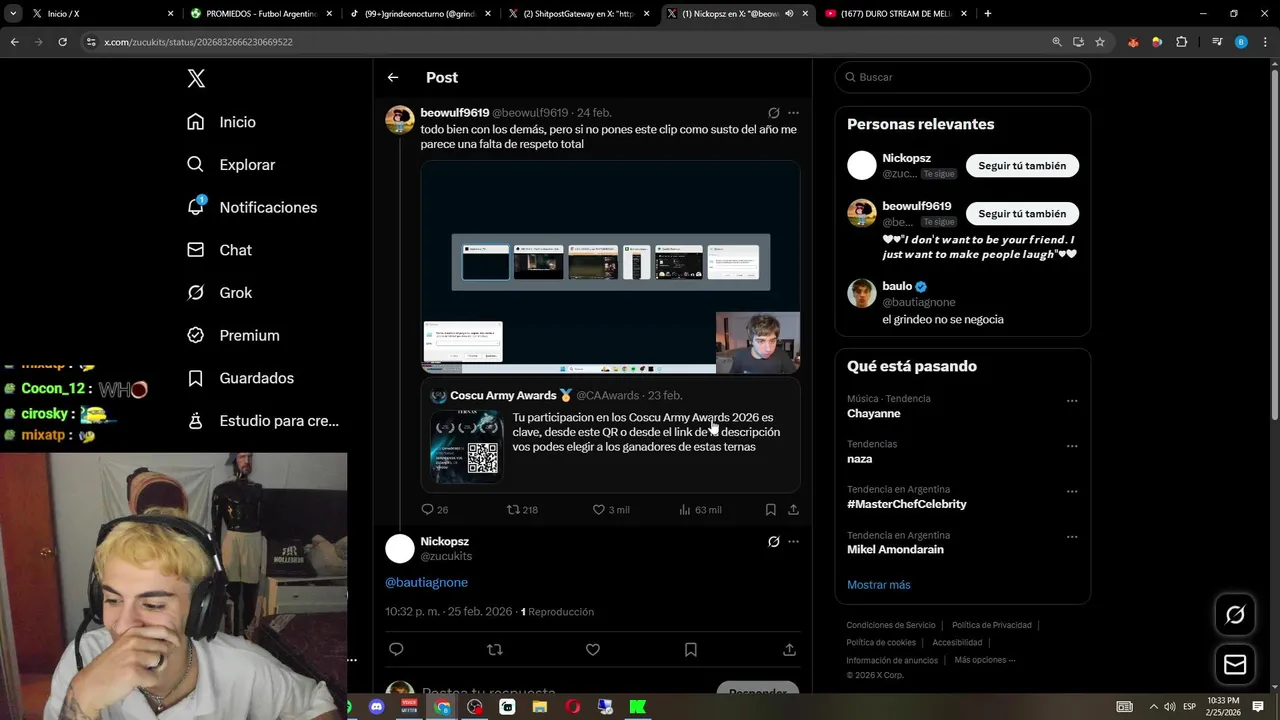Image resolution: width=1280 pixels, height=720 pixels.
Task: Click the reply icon under Nickopsz's post
Action: (x=396, y=650)
